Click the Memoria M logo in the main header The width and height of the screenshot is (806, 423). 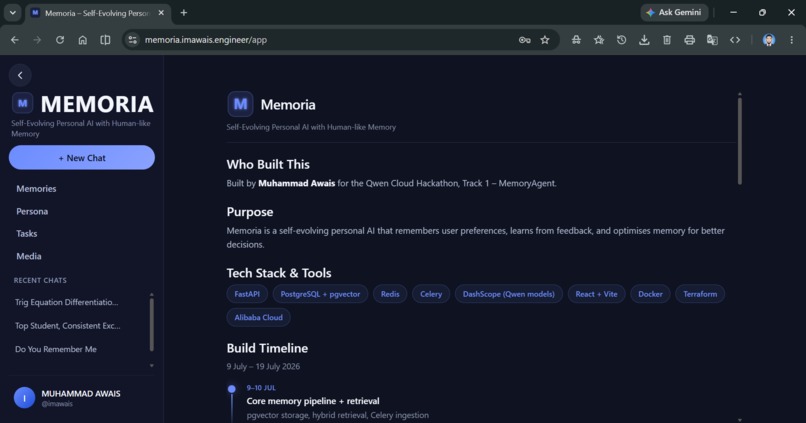240,104
